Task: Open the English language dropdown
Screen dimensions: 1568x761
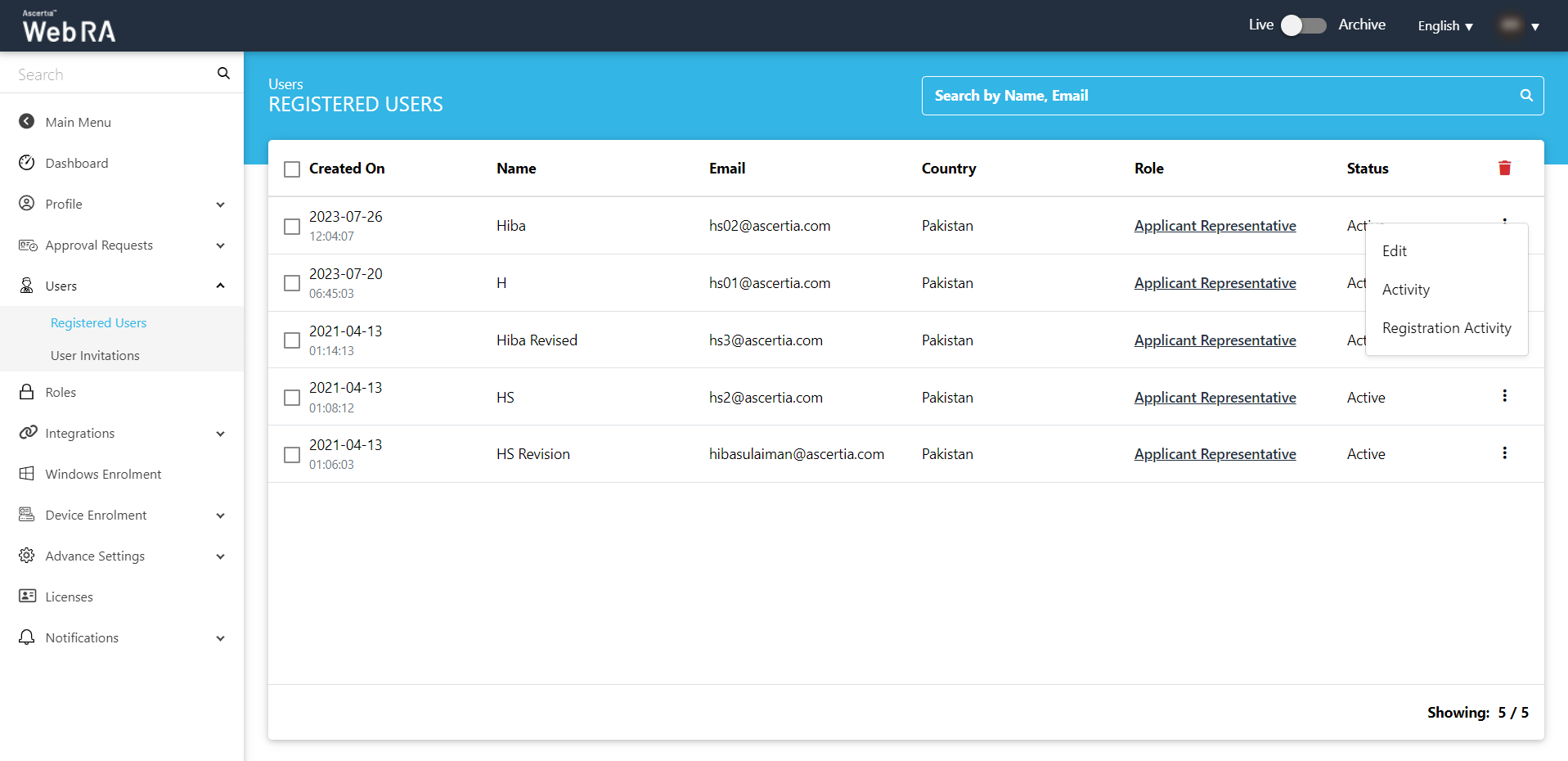Action: (x=1444, y=26)
